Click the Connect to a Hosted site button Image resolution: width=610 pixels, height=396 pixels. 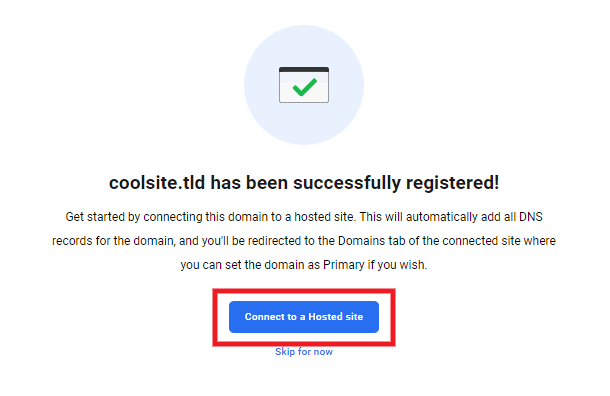[303, 317]
